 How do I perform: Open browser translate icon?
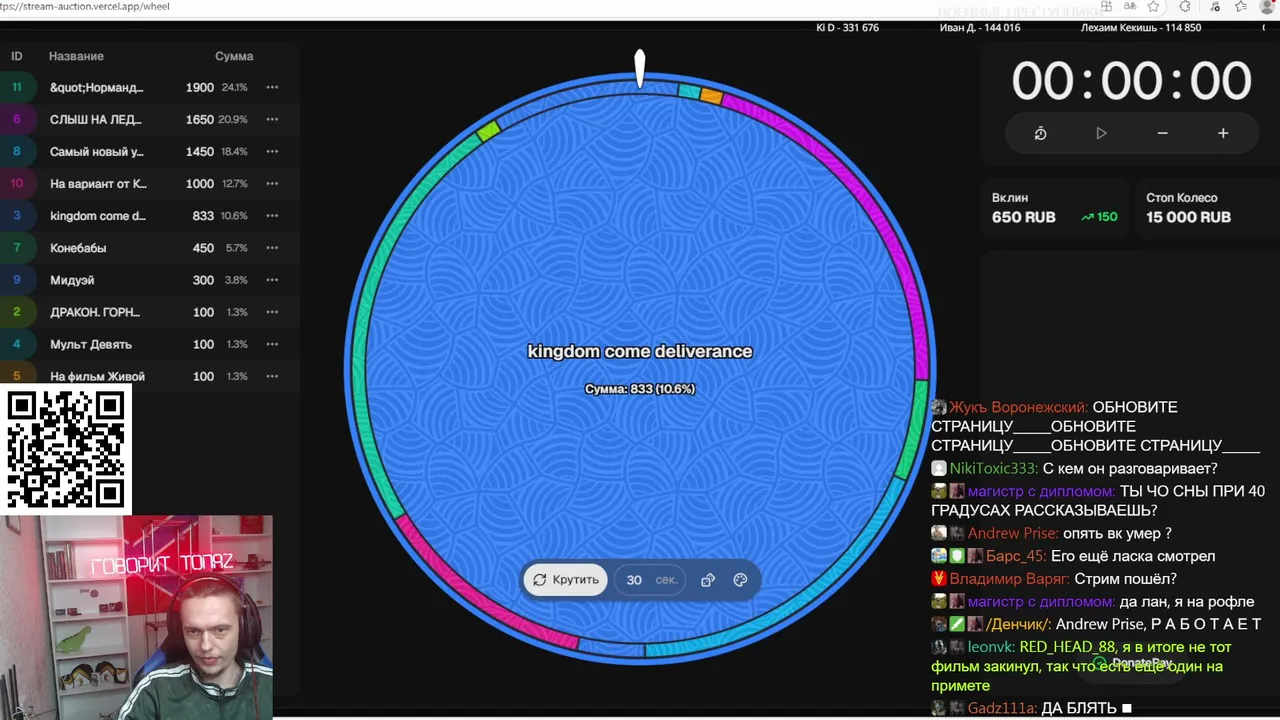[1131, 6]
